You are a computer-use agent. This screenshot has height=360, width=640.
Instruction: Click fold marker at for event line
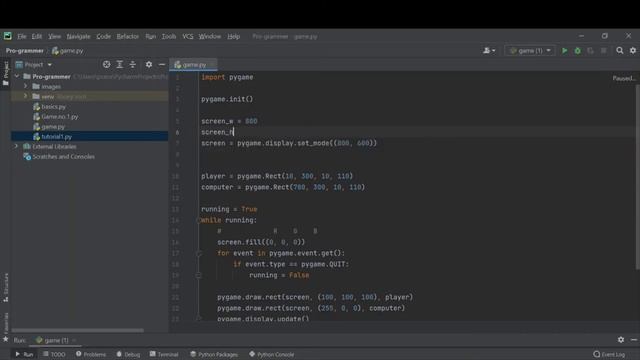click(x=199, y=253)
